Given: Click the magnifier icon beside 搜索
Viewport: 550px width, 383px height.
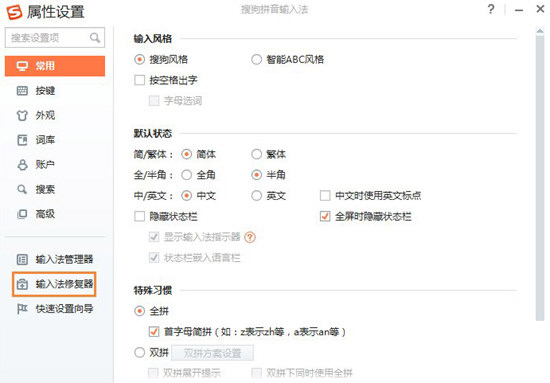Looking at the screenshot, I should [x=22, y=189].
